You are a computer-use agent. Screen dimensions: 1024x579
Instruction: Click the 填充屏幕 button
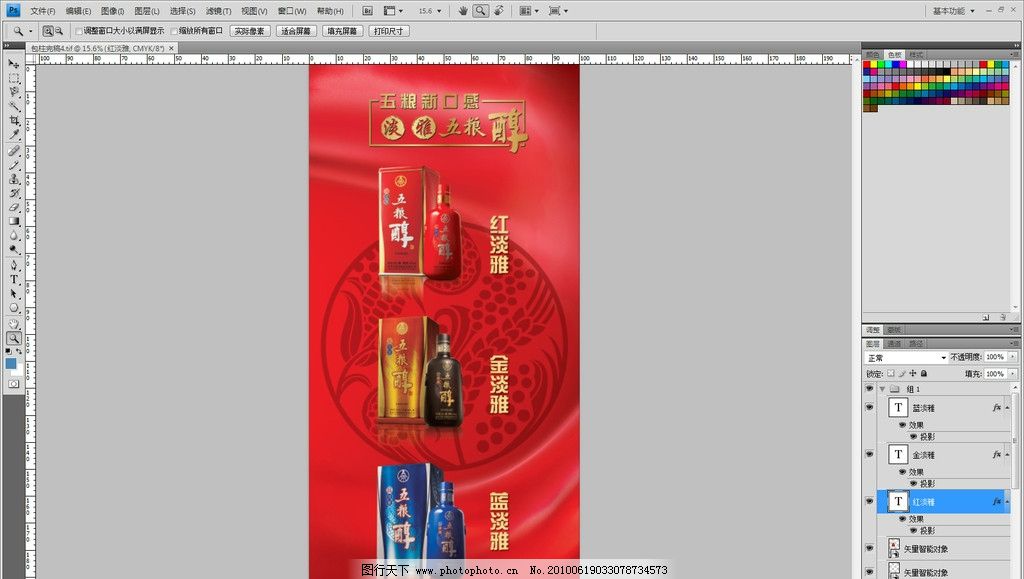pyautogui.click(x=343, y=31)
